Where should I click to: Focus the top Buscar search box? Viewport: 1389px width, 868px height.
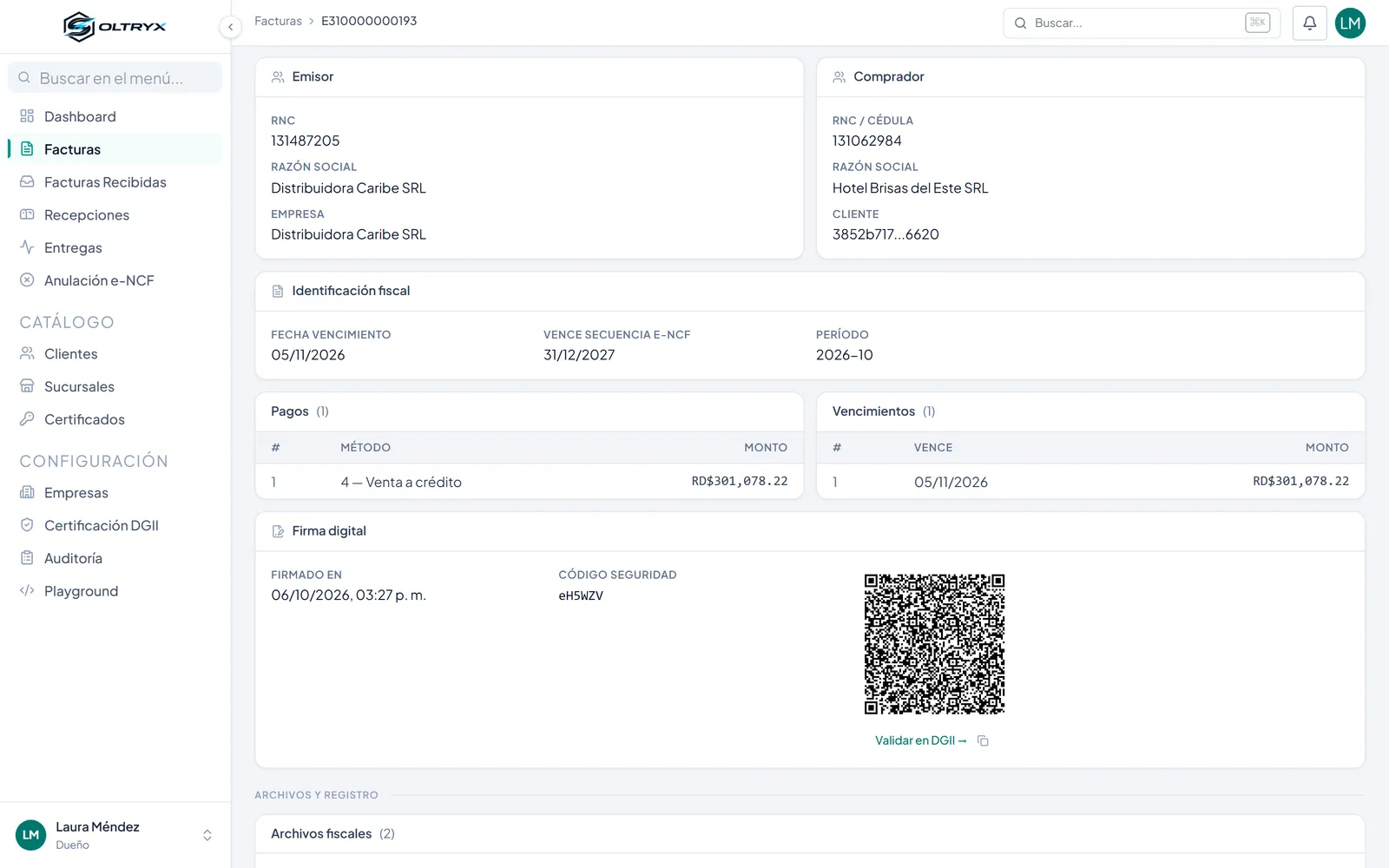(1142, 23)
